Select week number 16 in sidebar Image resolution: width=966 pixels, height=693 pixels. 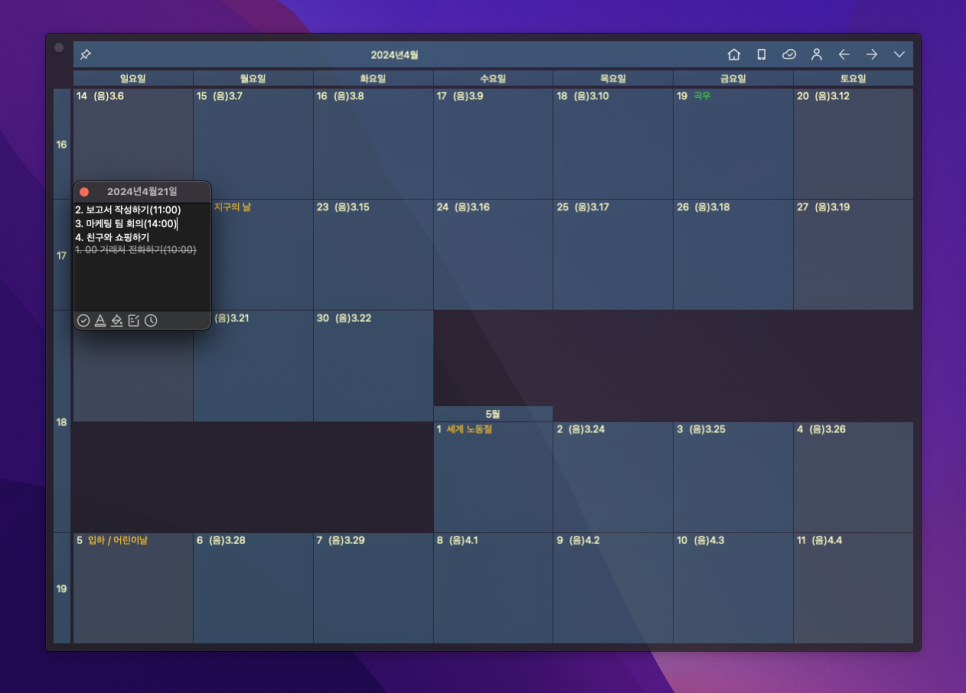point(62,144)
